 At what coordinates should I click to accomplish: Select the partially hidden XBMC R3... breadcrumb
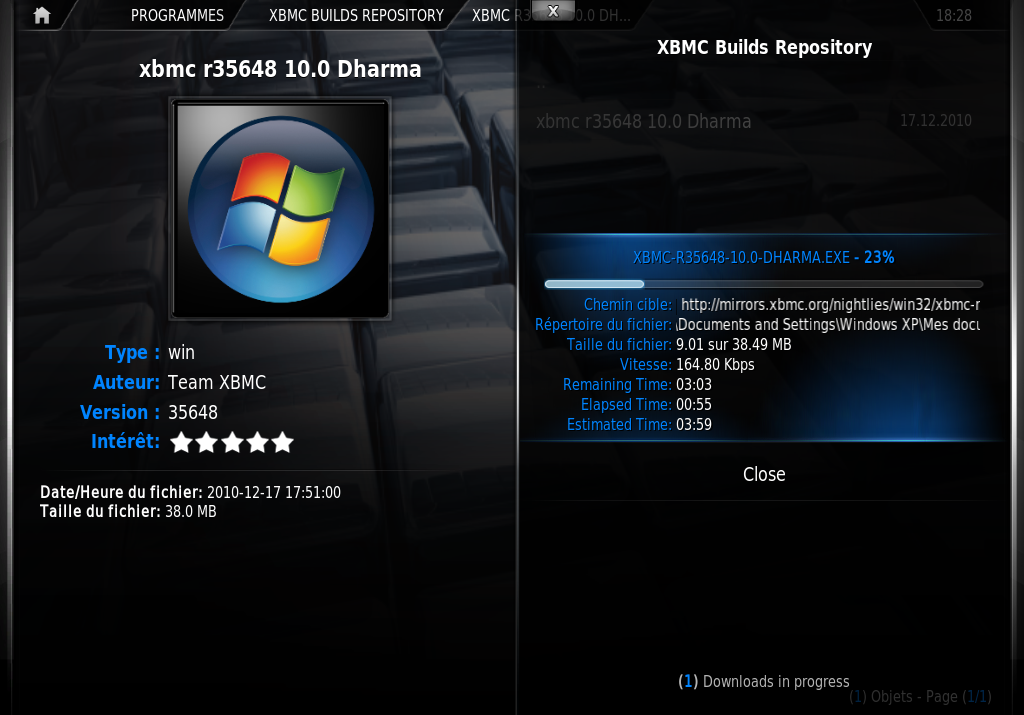pyautogui.click(x=551, y=16)
